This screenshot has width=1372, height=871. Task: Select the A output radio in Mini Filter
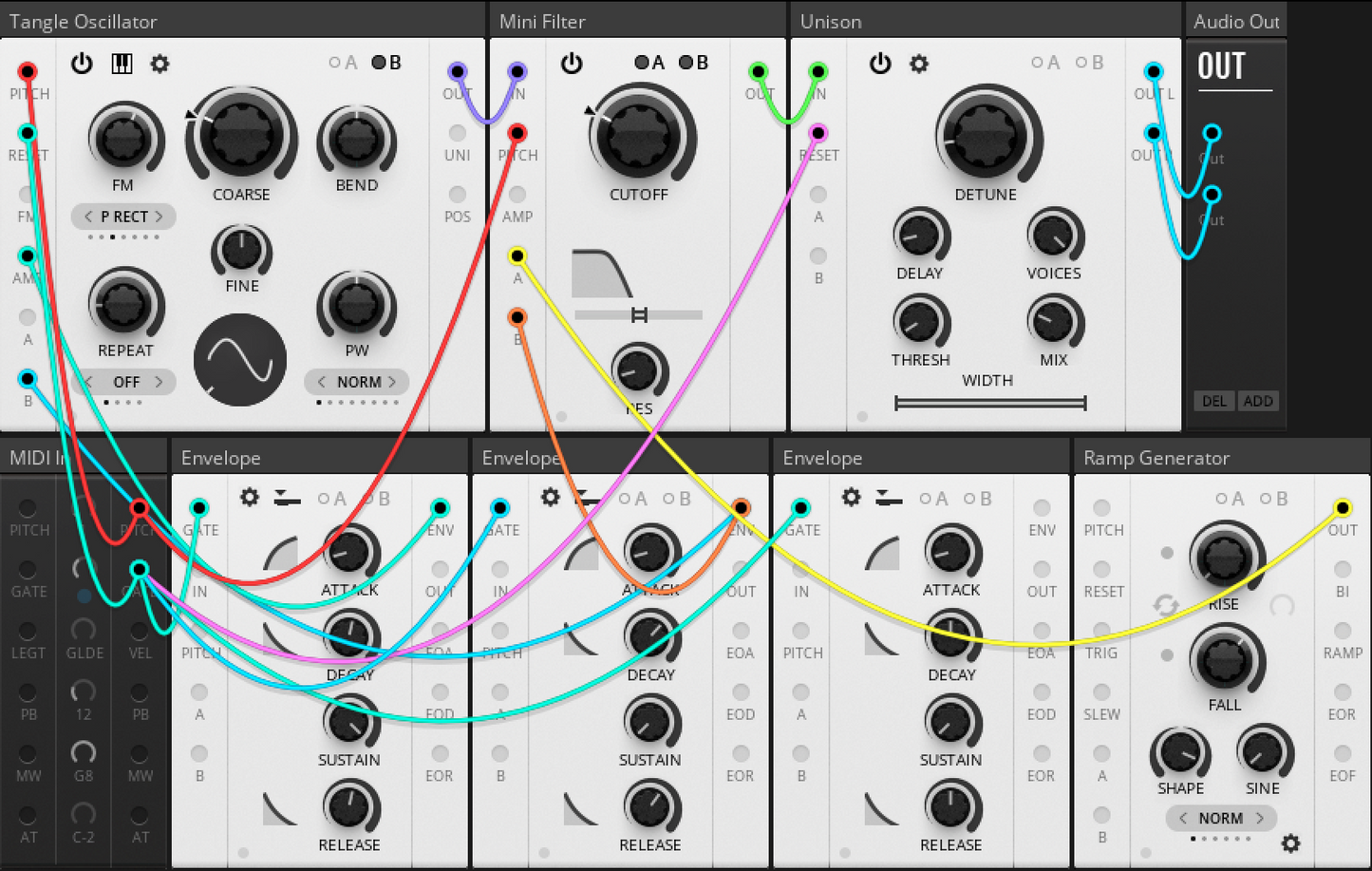[640, 62]
